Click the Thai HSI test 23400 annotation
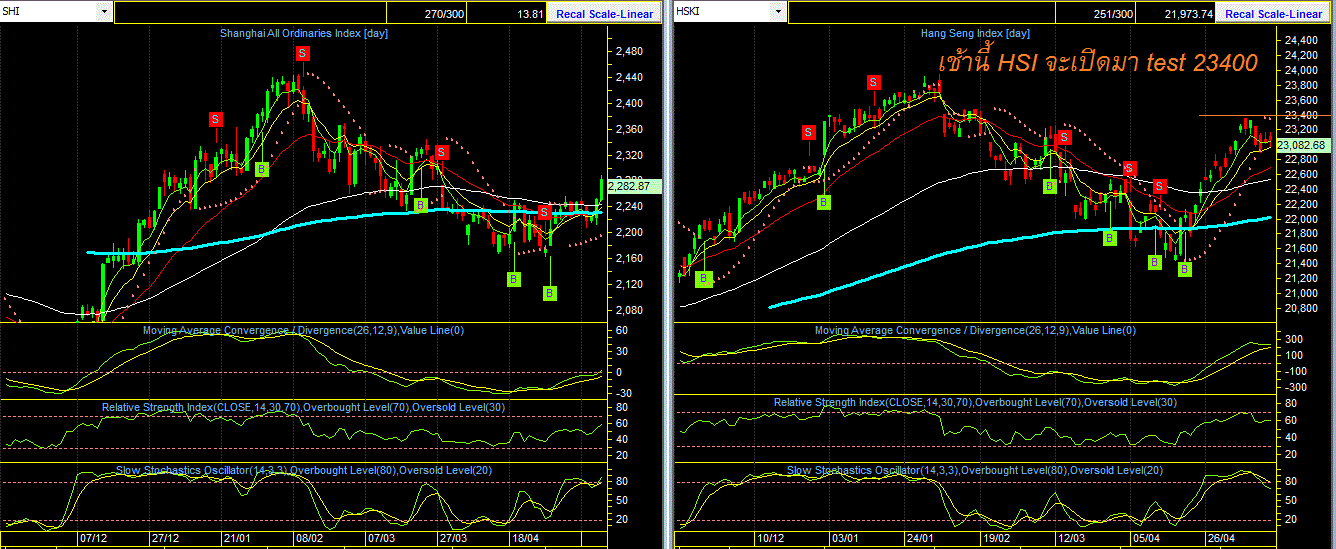Screen dimensions: 1336x549 pos(1098,62)
